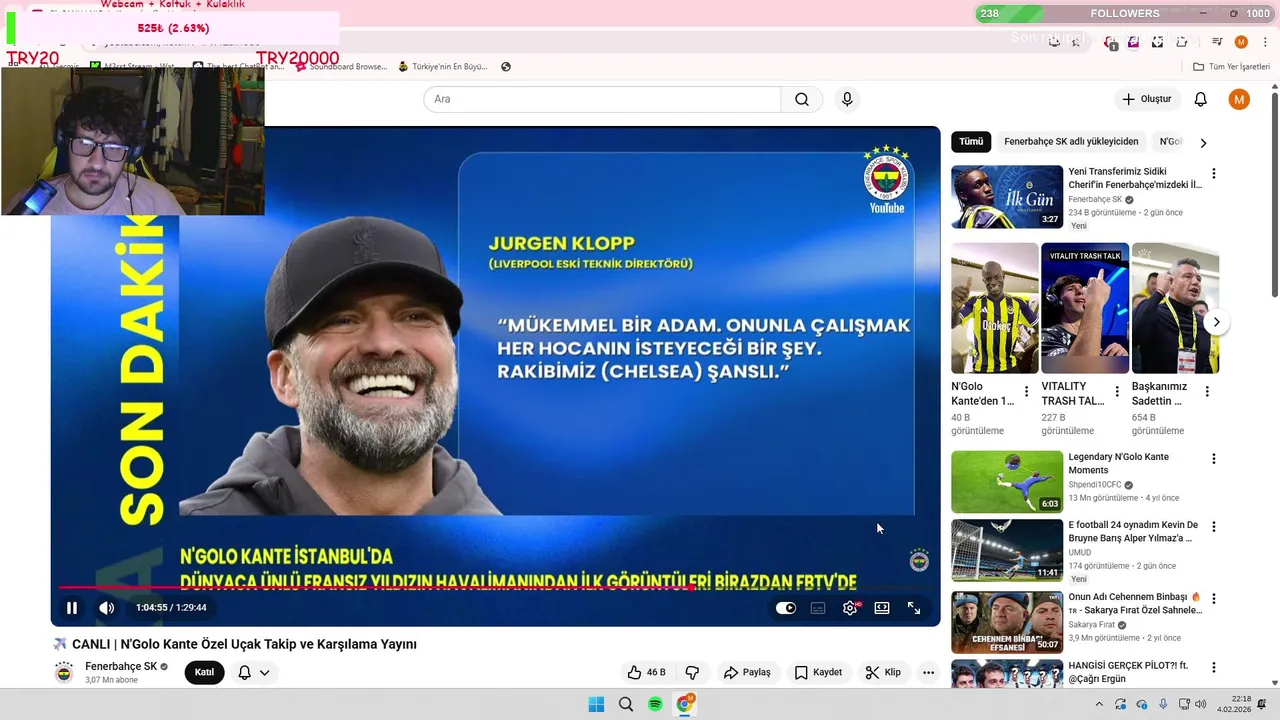This screenshot has width=1280, height=720.
Task: Create a clip with Klip button
Action: [x=883, y=672]
